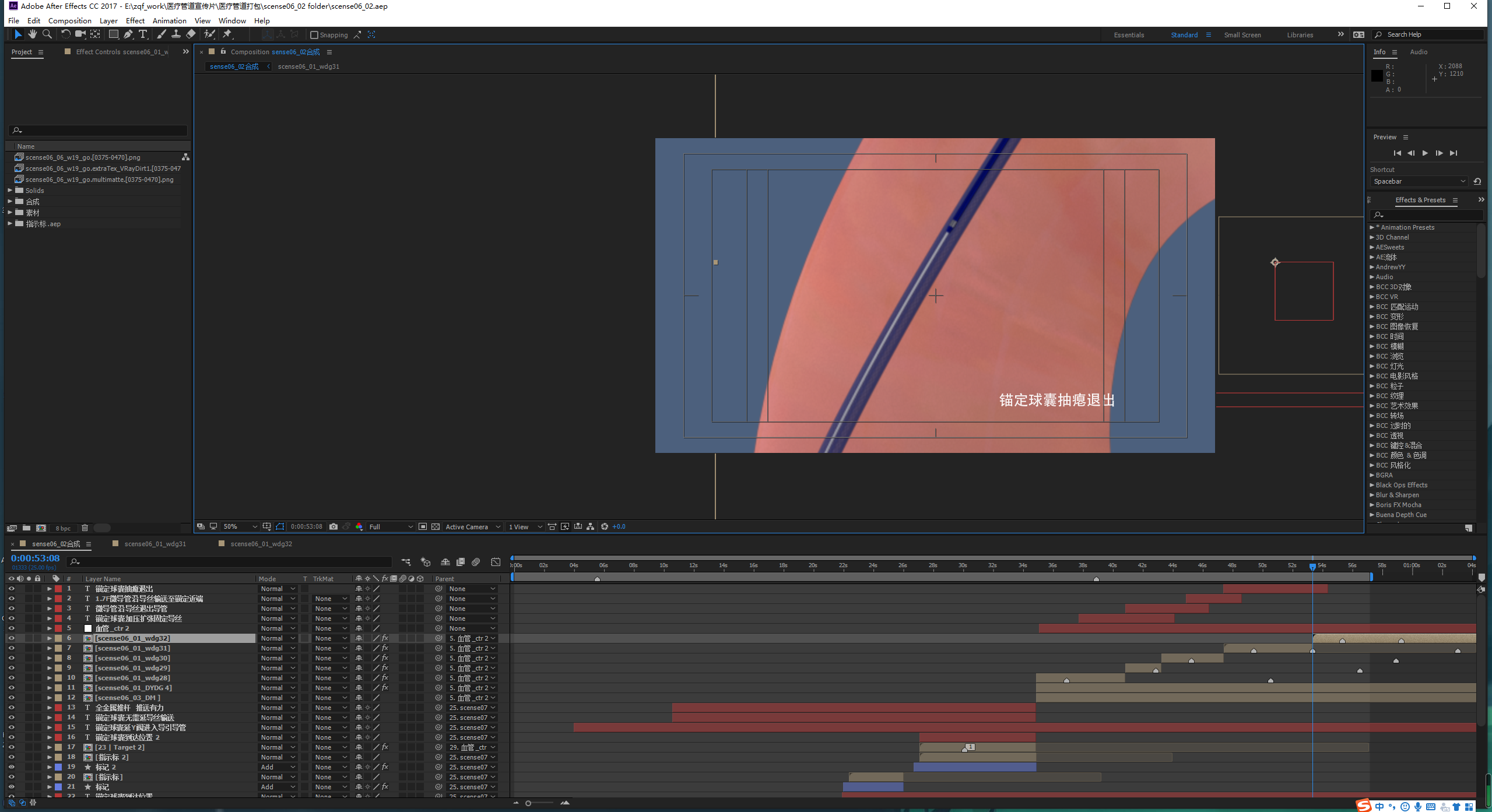Expand properties of layer 6 scsense06_01_wdg32
The width and height of the screenshot is (1492, 812).
pos(50,638)
